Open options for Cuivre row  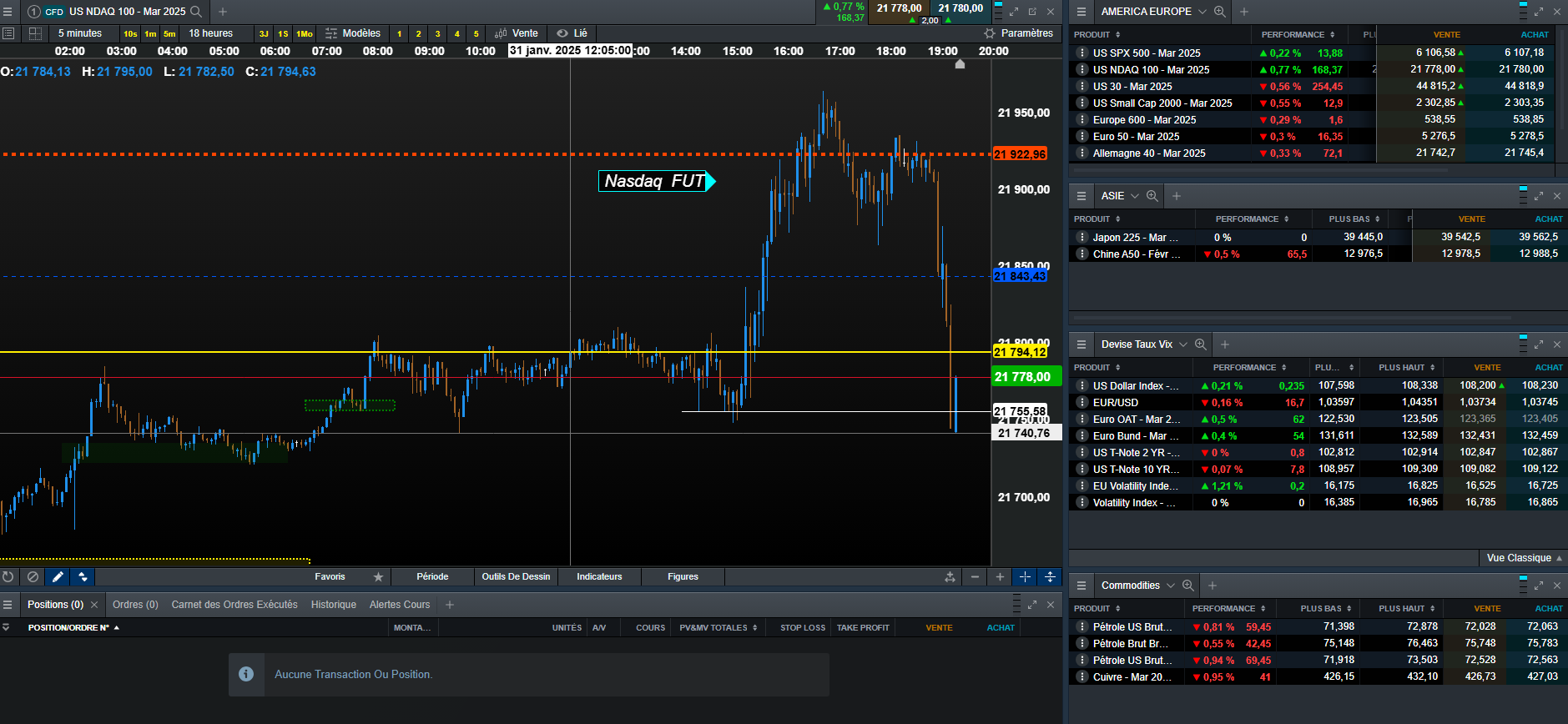[1082, 676]
